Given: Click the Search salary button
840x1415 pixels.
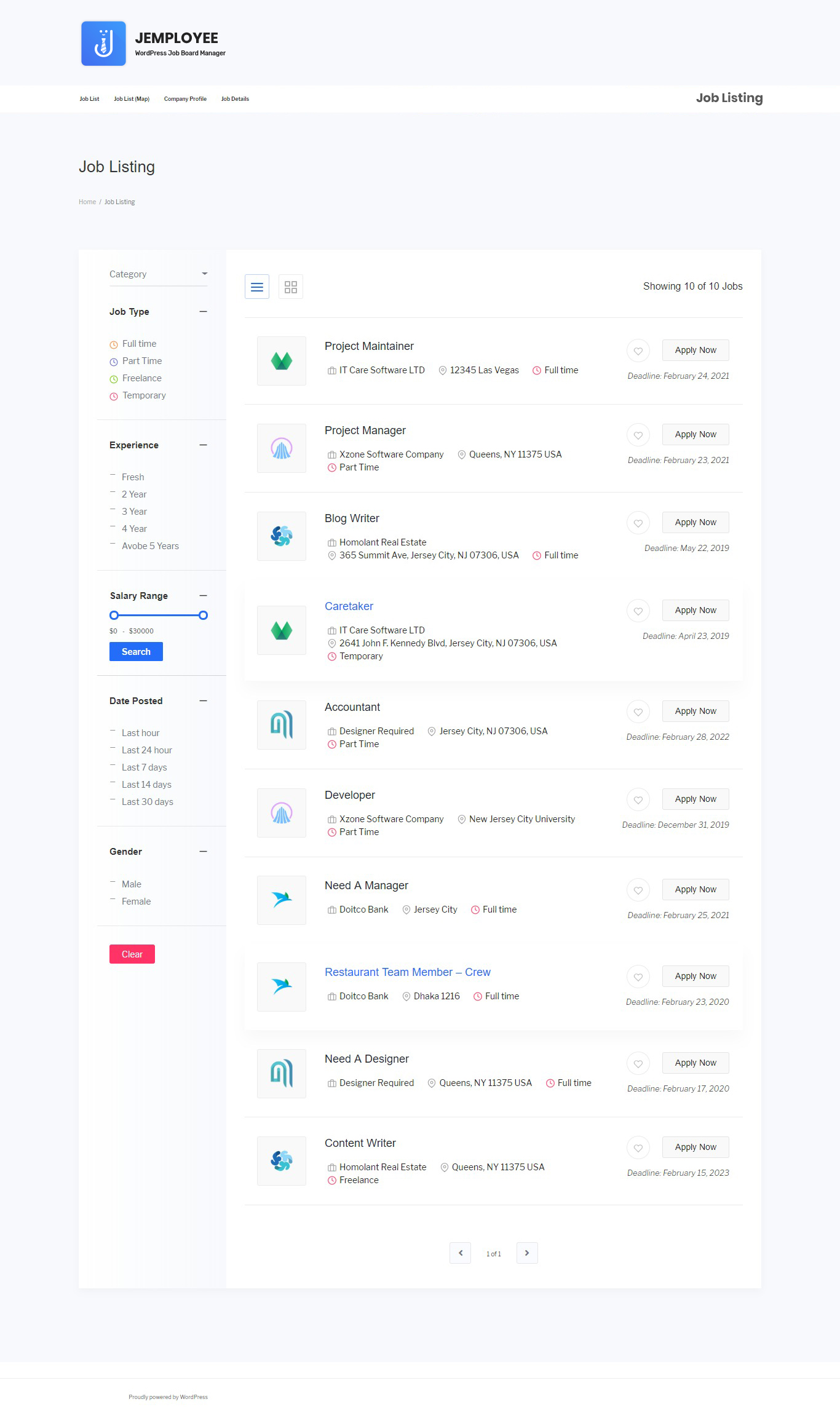Looking at the screenshot, I should 136,652.
